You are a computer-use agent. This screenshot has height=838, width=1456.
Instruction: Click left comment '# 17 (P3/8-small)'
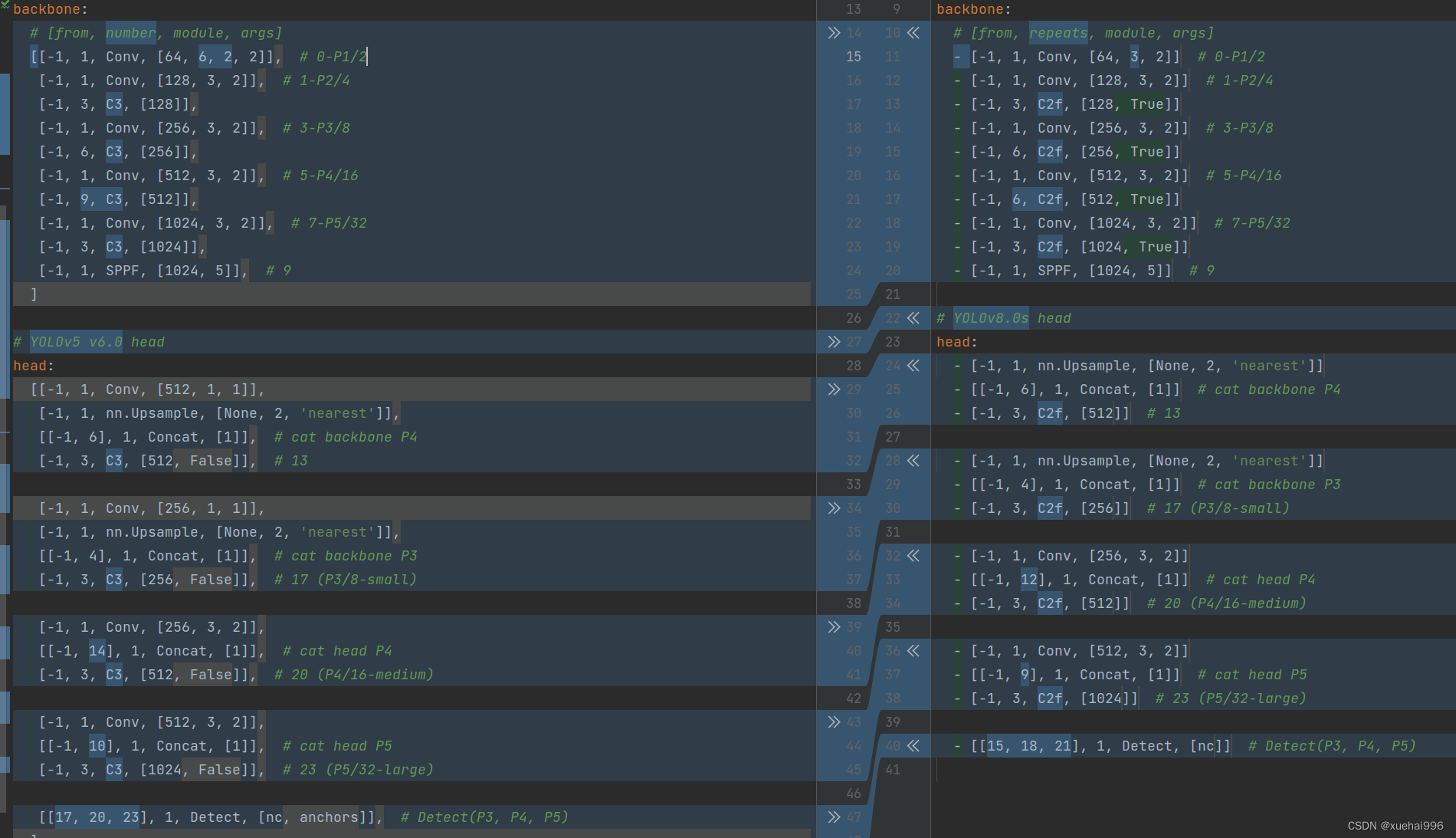346,580
